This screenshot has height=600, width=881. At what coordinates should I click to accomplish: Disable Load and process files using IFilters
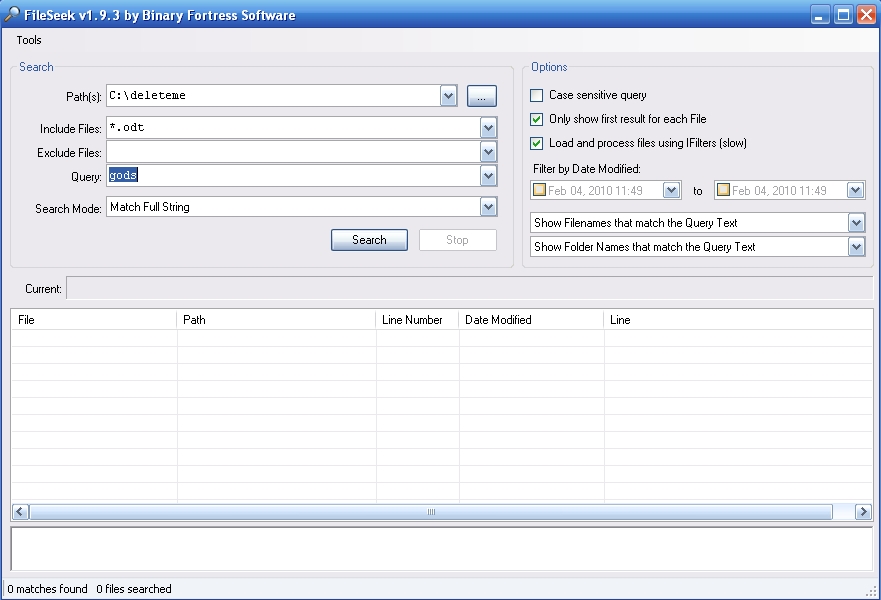[537, 143]
